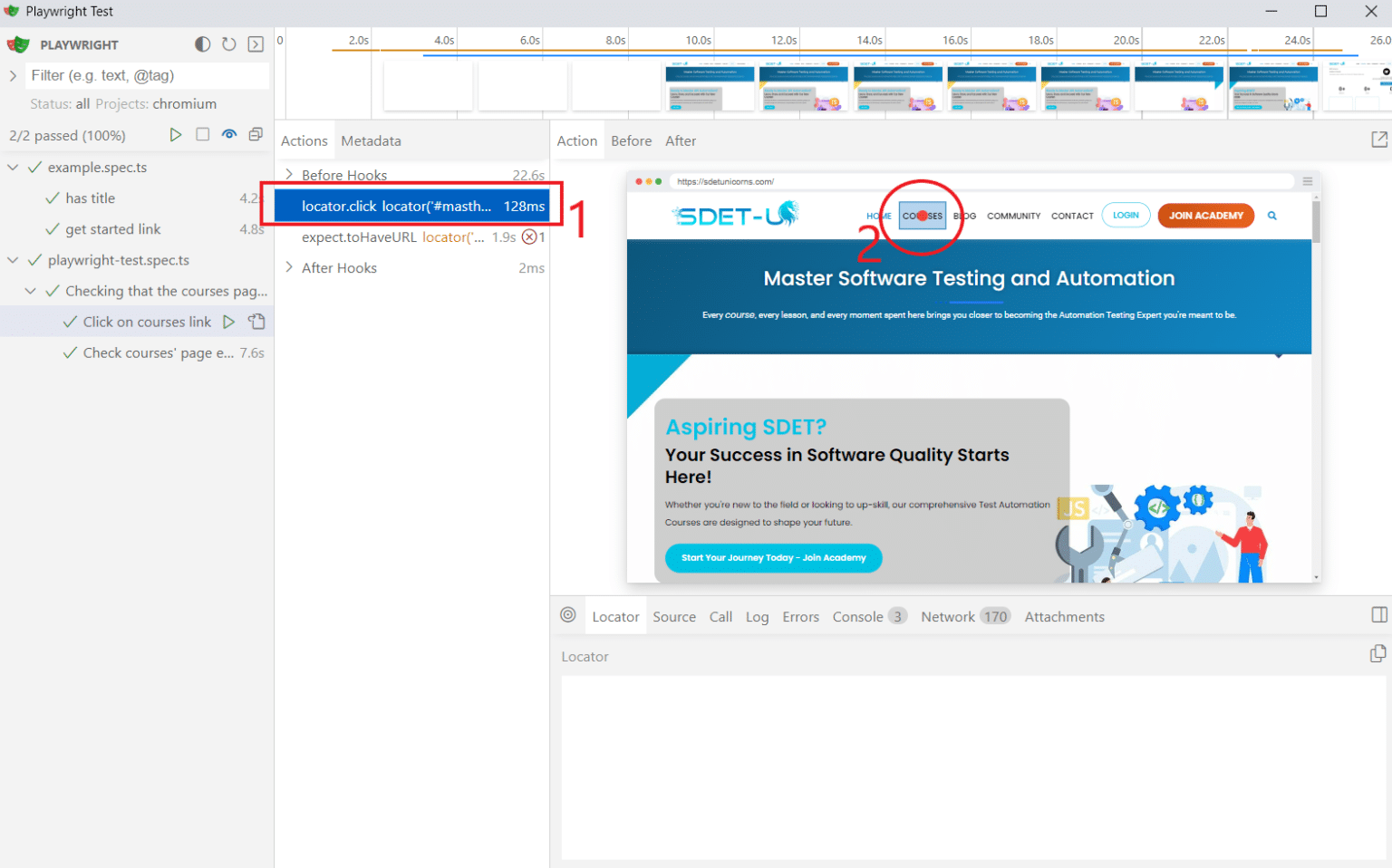Click the pick locator target icon
The image size is (1392, 868).
coord(568,615)
